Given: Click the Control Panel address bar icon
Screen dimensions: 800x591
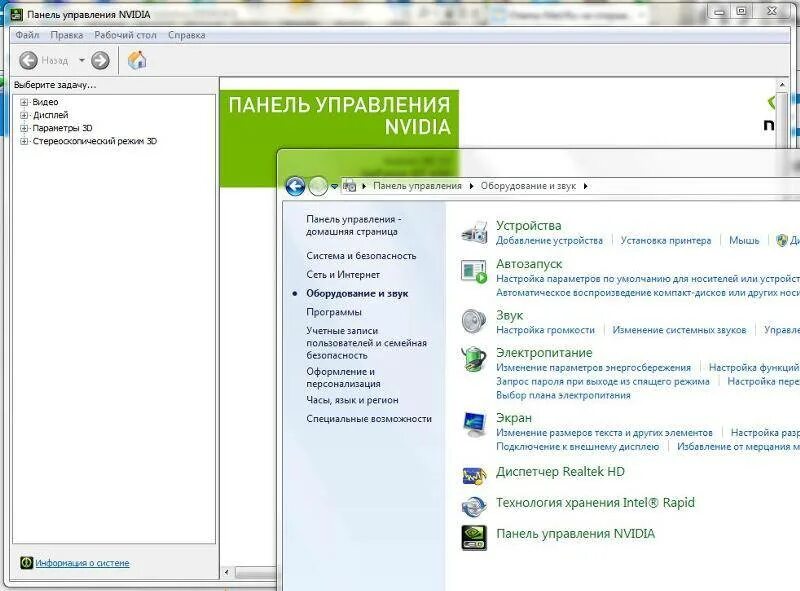Looking at the screenshot, I should (x=349, y=186).
